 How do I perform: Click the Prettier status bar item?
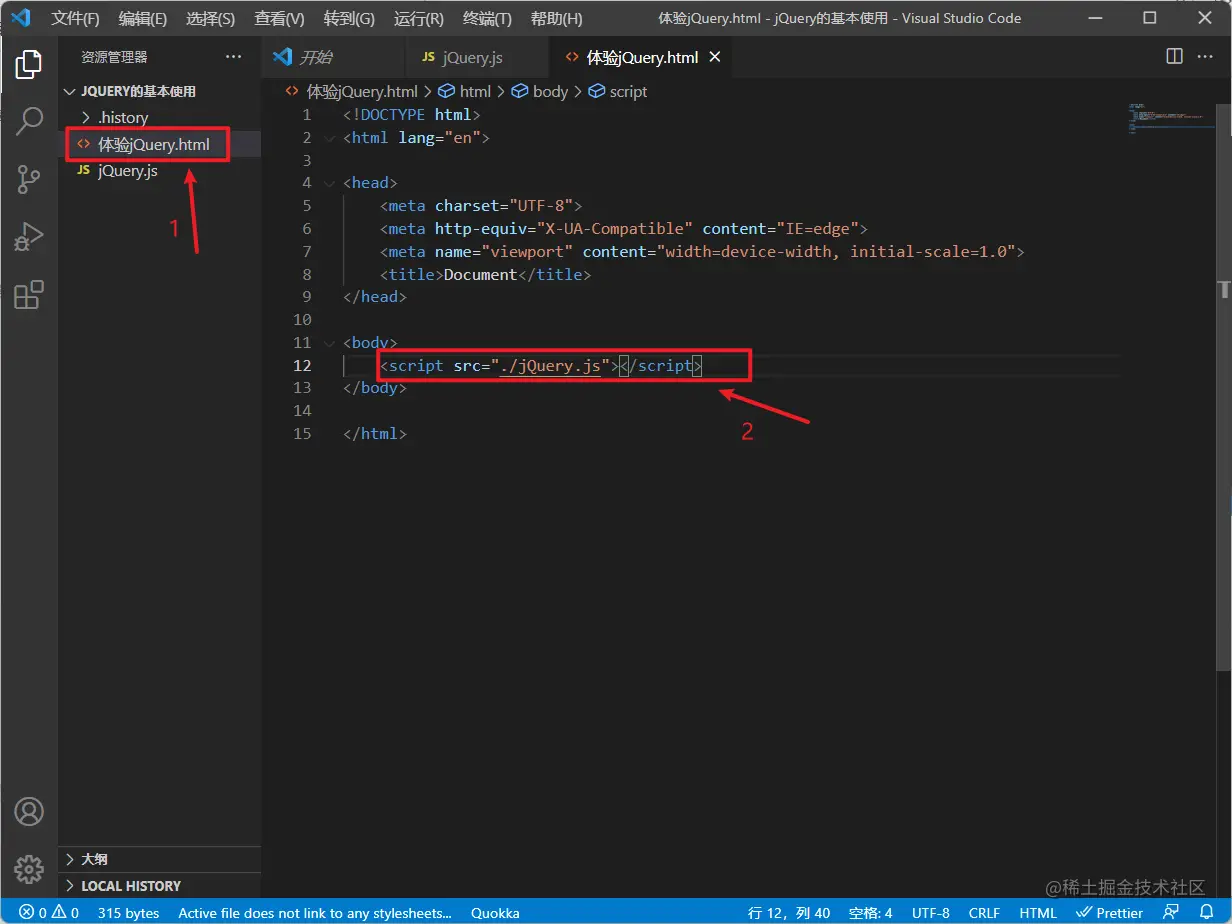[x=1109, y=912]
